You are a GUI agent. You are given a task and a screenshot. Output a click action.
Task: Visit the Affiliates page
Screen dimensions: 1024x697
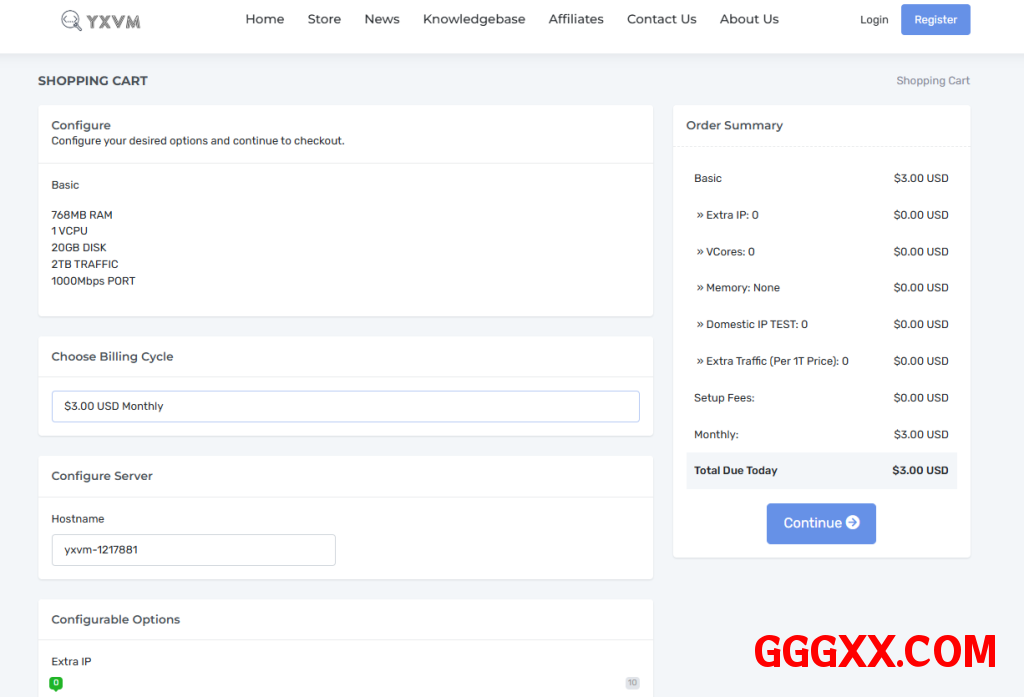[576, 19]
